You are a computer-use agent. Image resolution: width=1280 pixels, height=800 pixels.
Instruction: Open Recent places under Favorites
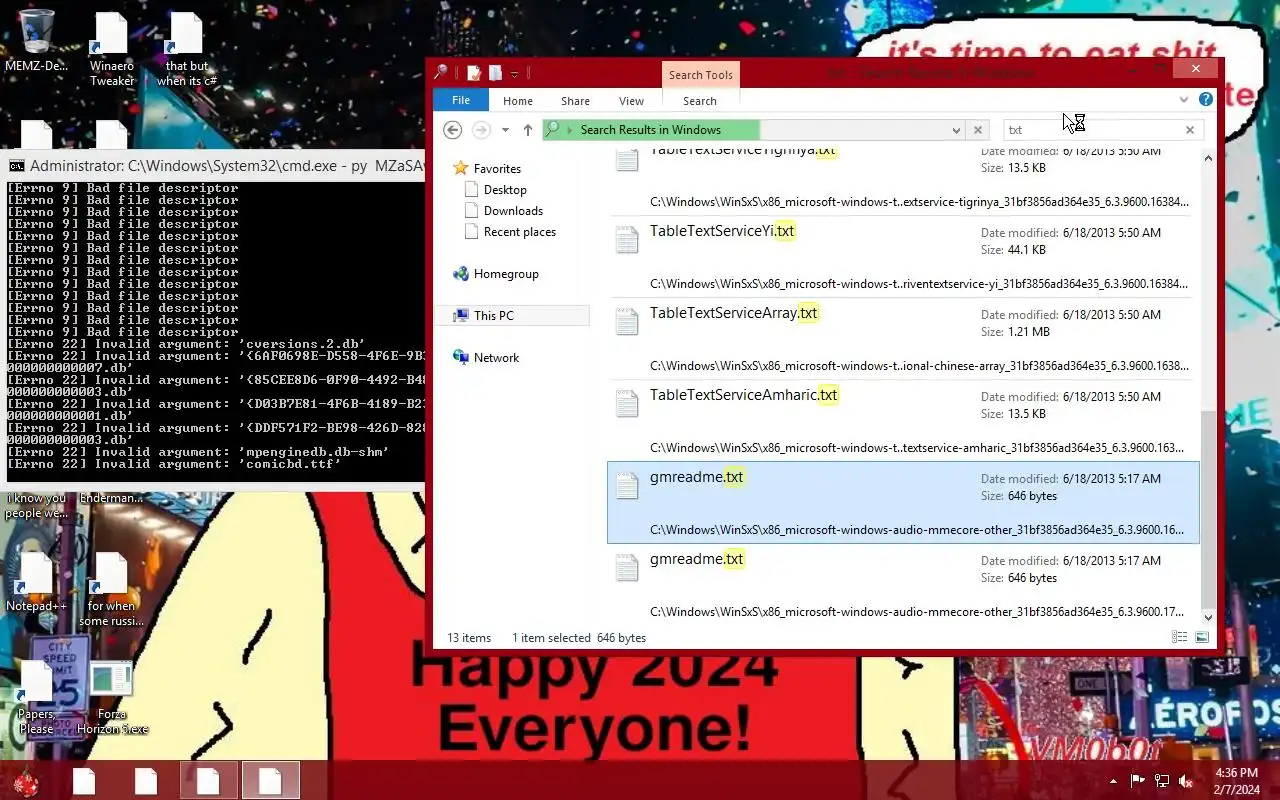(520, 232)
